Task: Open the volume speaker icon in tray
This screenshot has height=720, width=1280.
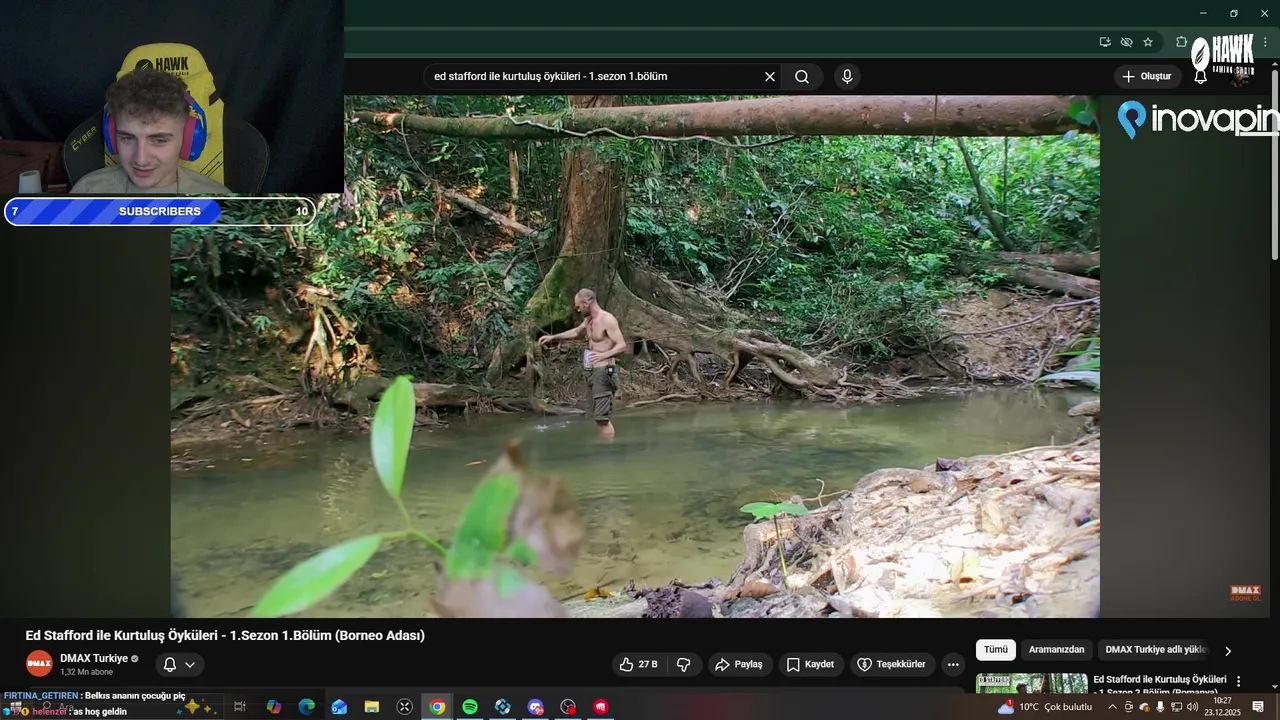Action: 1192,707
